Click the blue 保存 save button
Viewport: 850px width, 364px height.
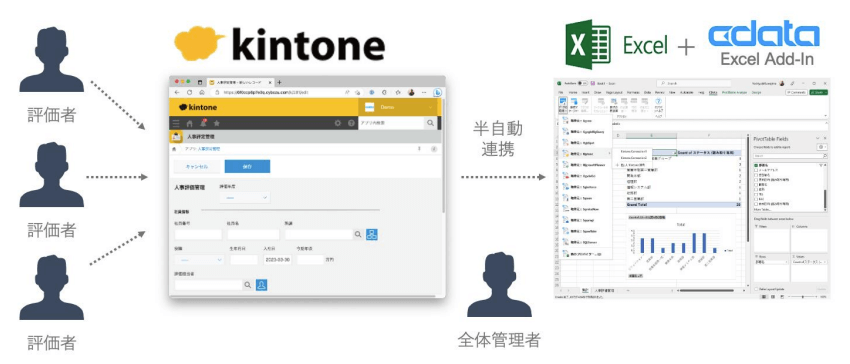point(247,167)
